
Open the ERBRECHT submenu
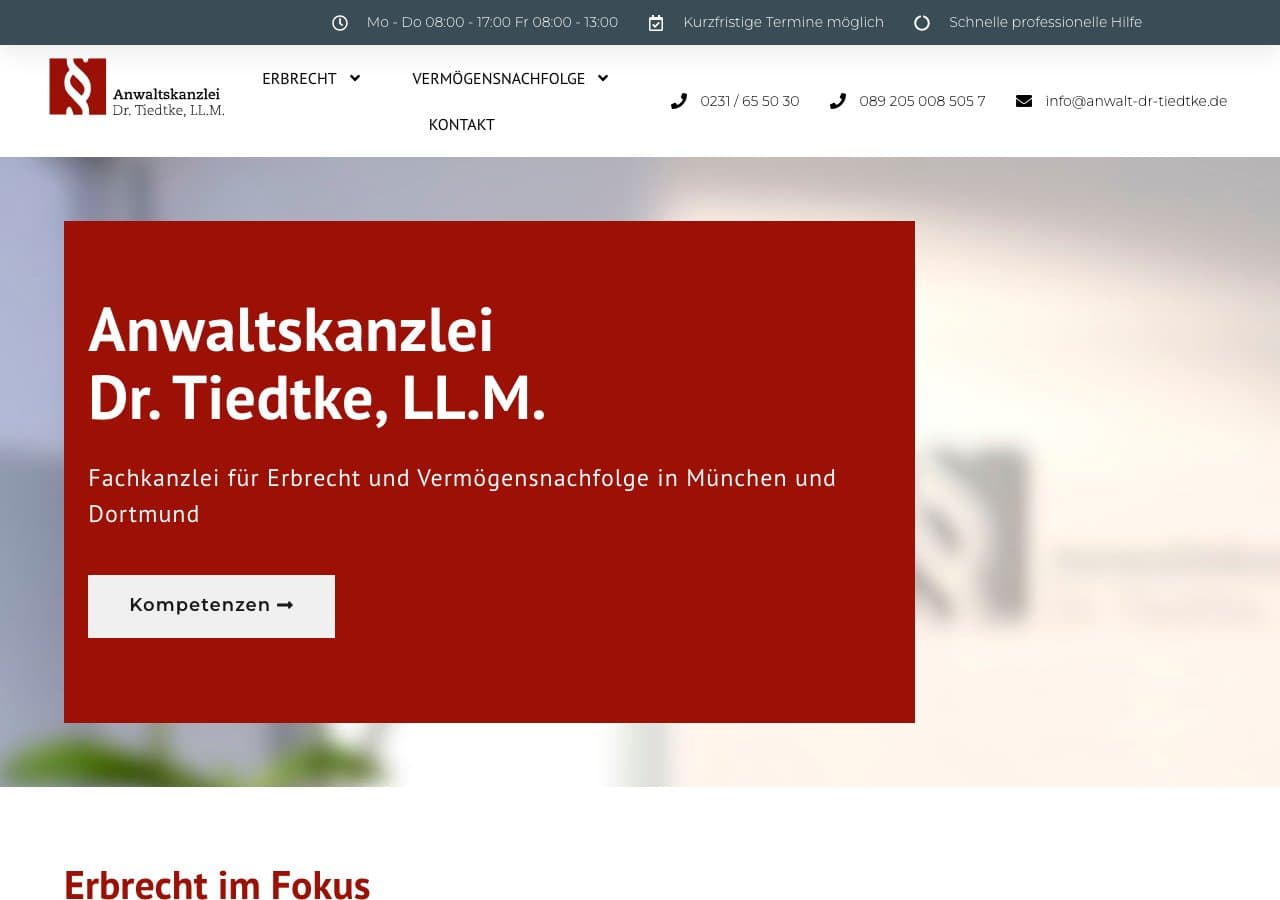299,78
